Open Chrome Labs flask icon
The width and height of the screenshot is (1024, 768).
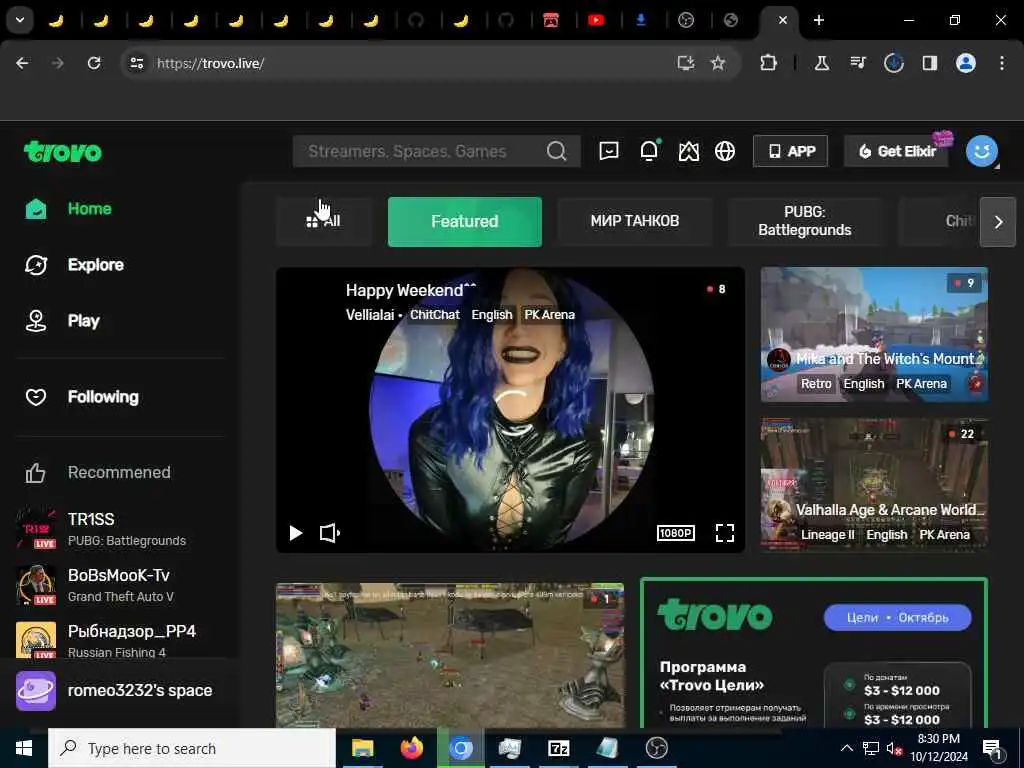[x=822, y=63]
